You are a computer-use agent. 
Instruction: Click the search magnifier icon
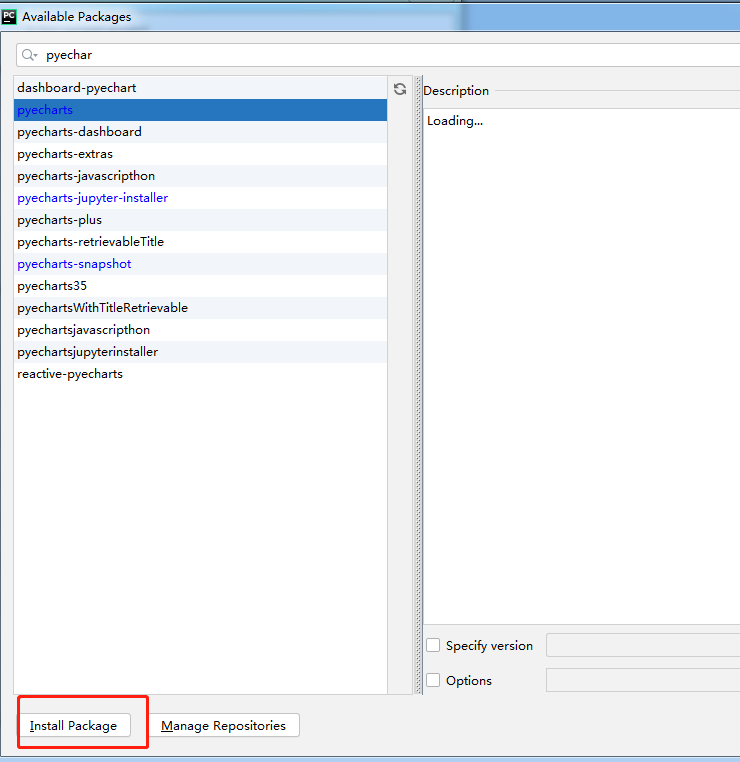(x=29, y=55)
